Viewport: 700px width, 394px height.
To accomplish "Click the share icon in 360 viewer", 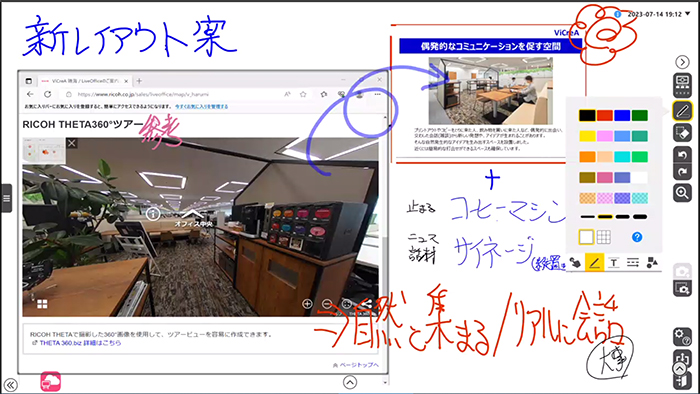I will (367, 304).
